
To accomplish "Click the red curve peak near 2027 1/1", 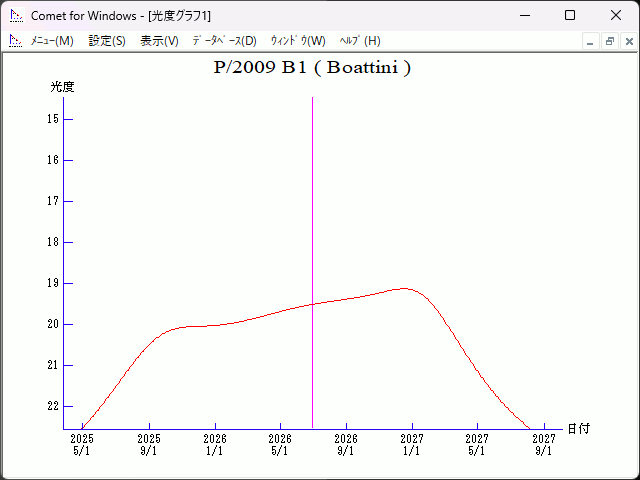I will (405, 288).
